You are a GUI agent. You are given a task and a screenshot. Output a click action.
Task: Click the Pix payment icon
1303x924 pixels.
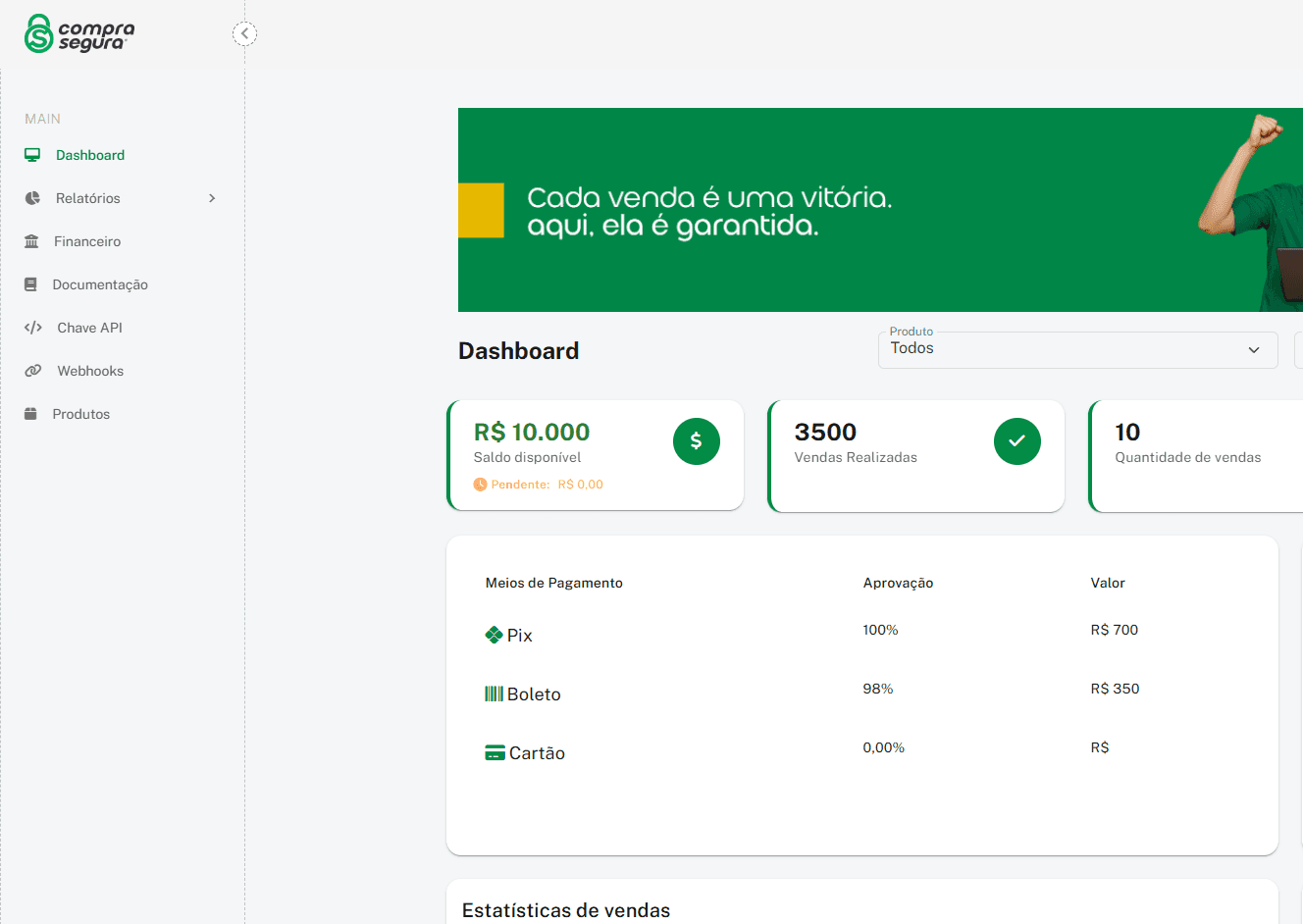pyautogui.click(x=494, y=635)
